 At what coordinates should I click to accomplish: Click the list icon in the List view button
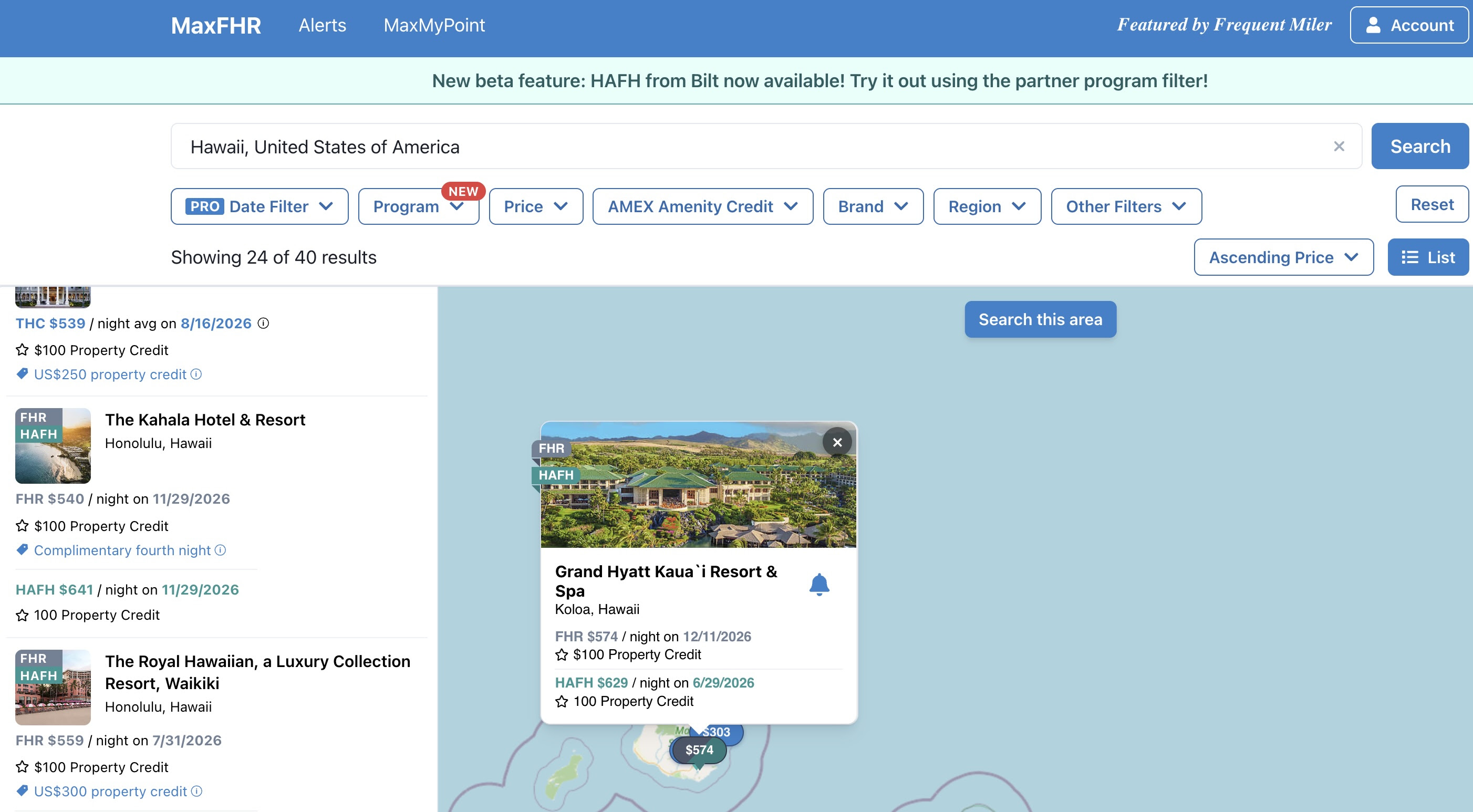(x=1410, y=257)
